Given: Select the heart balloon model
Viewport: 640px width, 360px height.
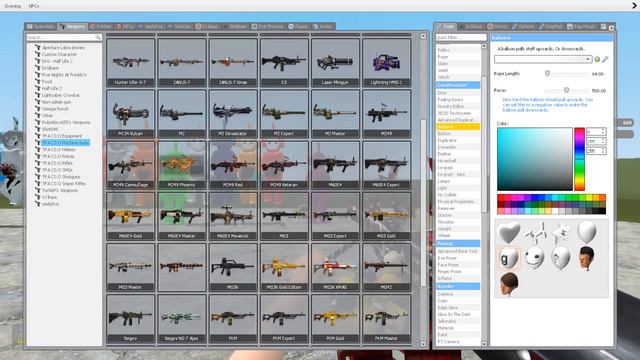Looking at the screenshot, I should 508,232.
